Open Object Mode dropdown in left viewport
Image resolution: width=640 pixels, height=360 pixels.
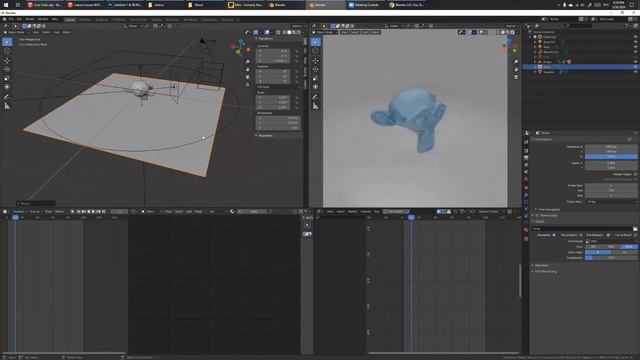(x=17, y=32)
